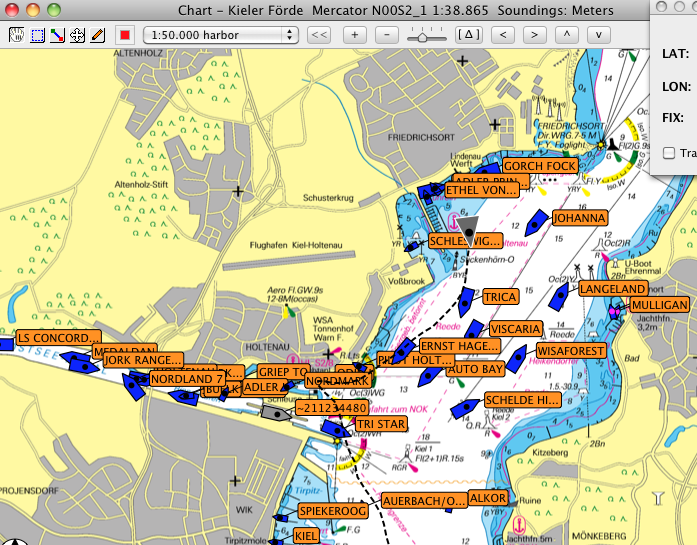Select the JOHANNA vessel label

click(x=580, y=218)
